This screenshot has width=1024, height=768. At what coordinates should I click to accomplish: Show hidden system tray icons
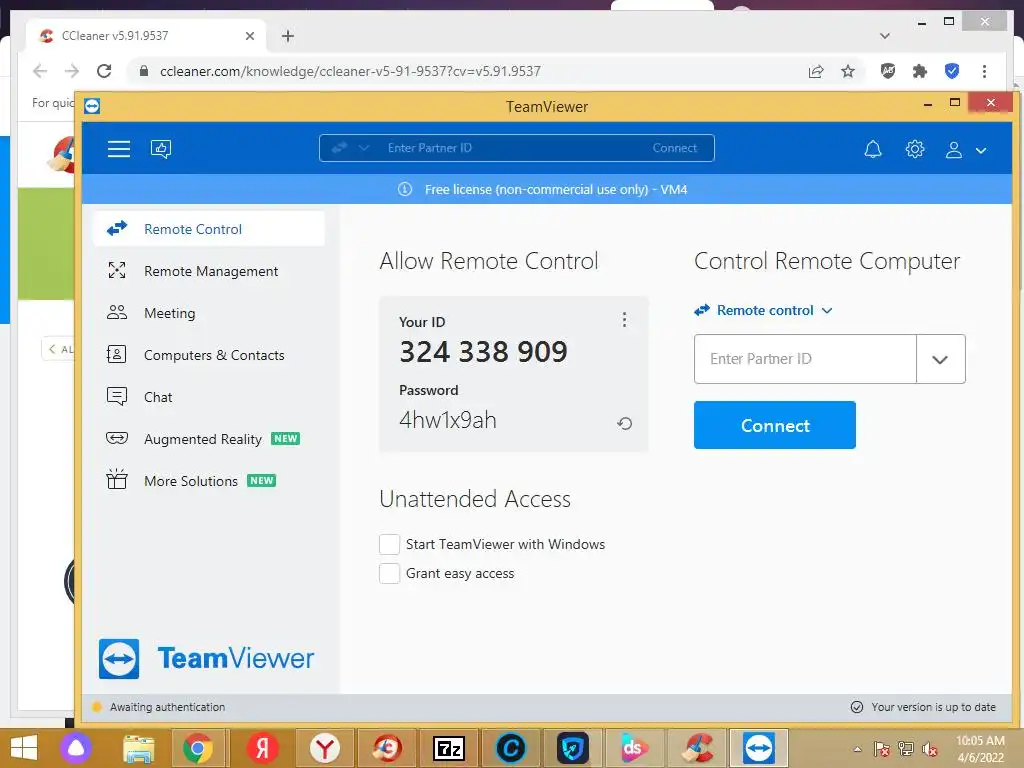[x=857, y=749]
